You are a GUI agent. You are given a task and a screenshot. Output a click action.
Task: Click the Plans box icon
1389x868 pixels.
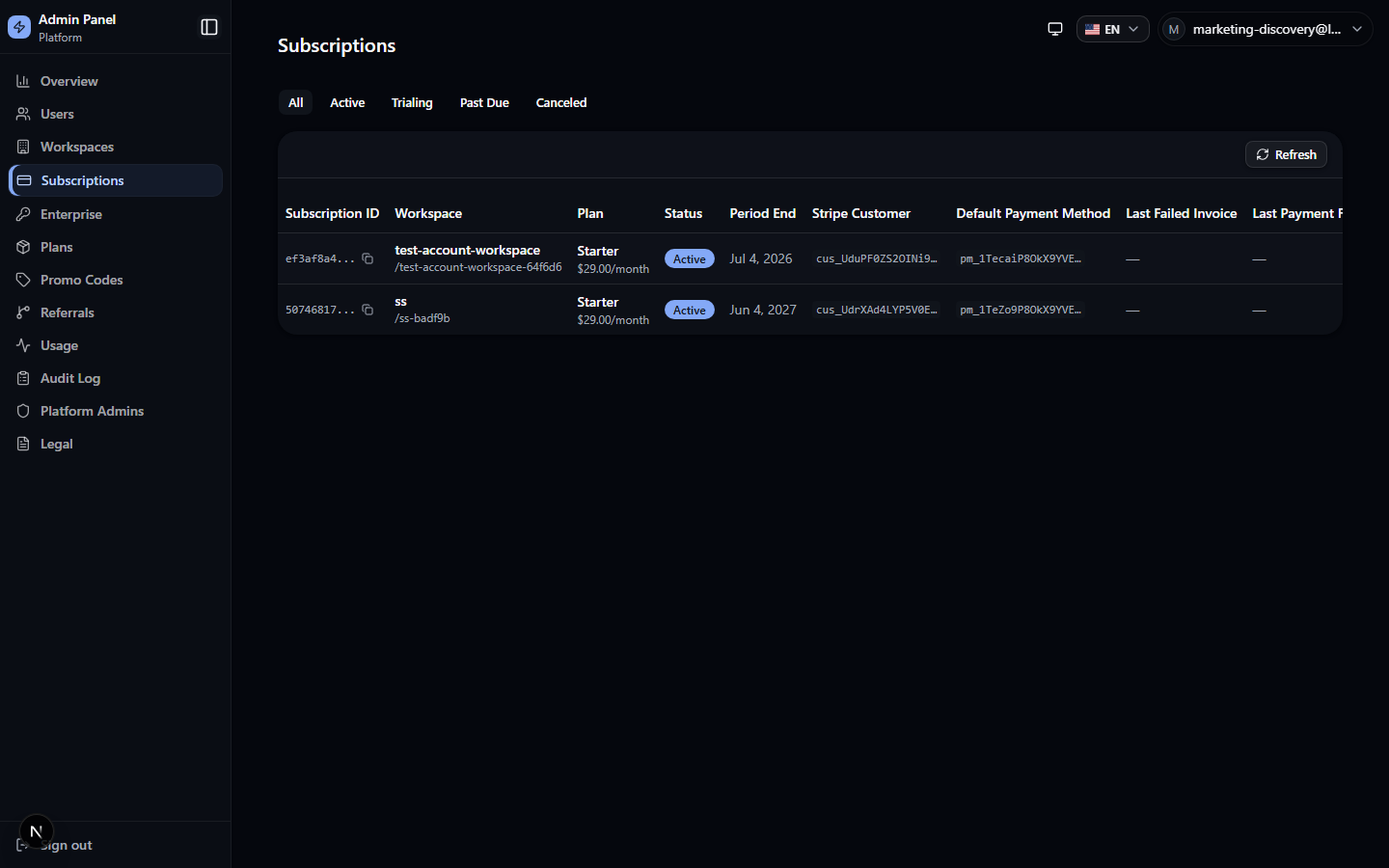(23, 247)
